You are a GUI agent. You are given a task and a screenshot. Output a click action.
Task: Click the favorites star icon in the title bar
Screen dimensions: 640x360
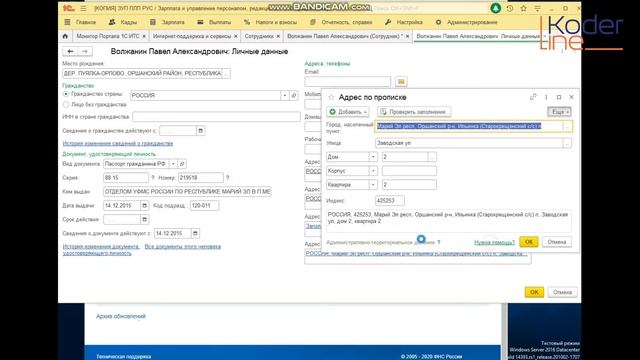(x=523, y=8)
